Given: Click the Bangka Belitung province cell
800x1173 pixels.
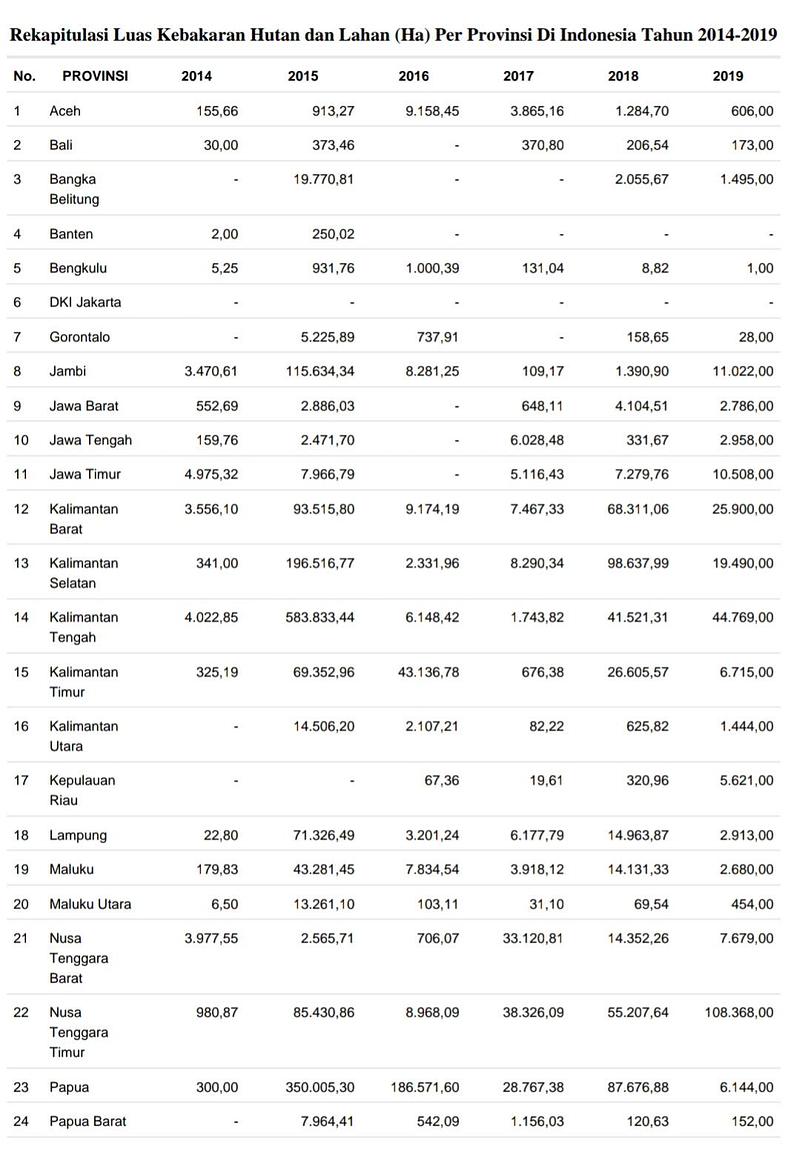Looking at the screenshot, I should [x=74, y=189].
